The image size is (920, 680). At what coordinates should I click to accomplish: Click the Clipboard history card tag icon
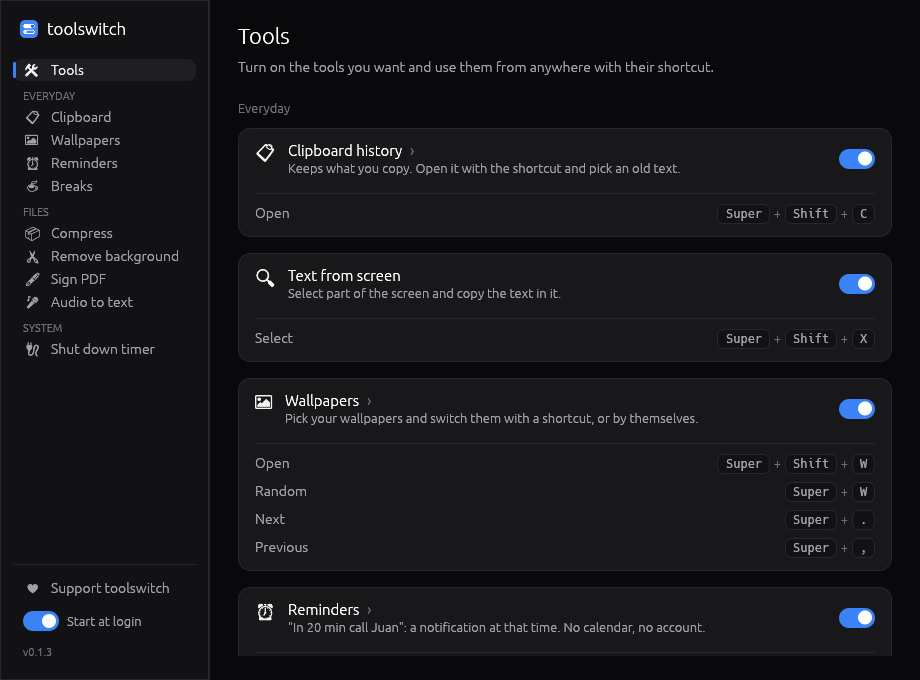point(265,153)
